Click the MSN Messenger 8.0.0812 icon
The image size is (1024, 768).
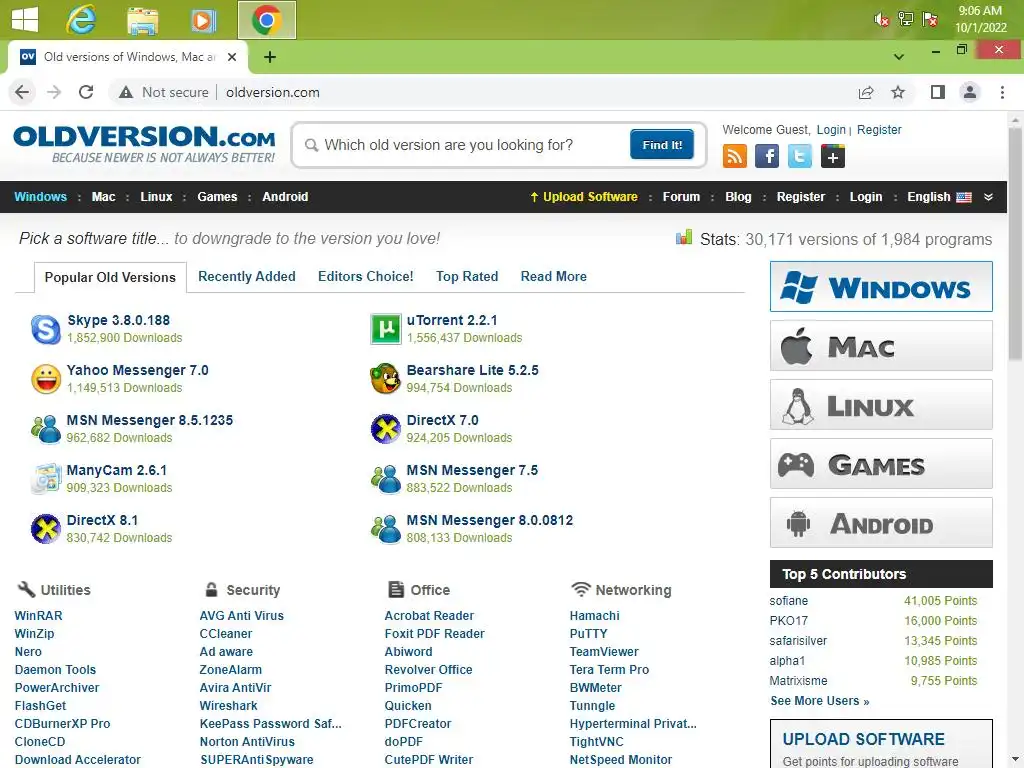pyautogui.click(x=385, y=529)
